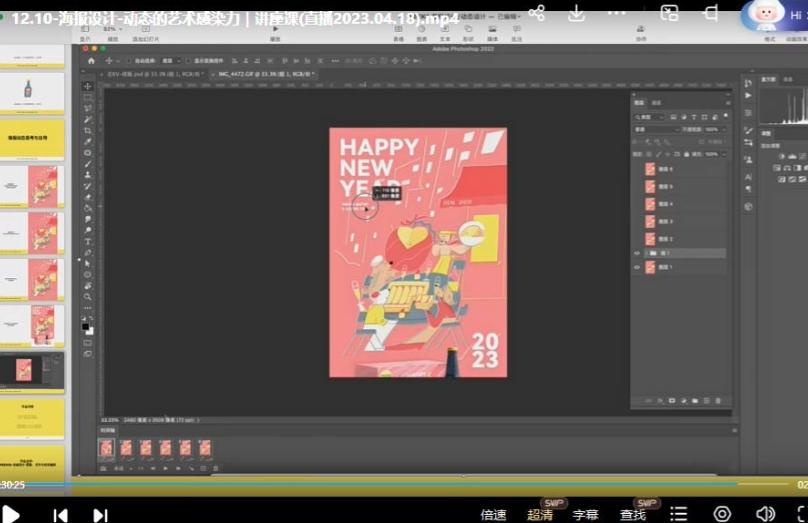This screenshot has width=808, height=523.
Task: Click the share icon in video header
Action: pos(537,13)
